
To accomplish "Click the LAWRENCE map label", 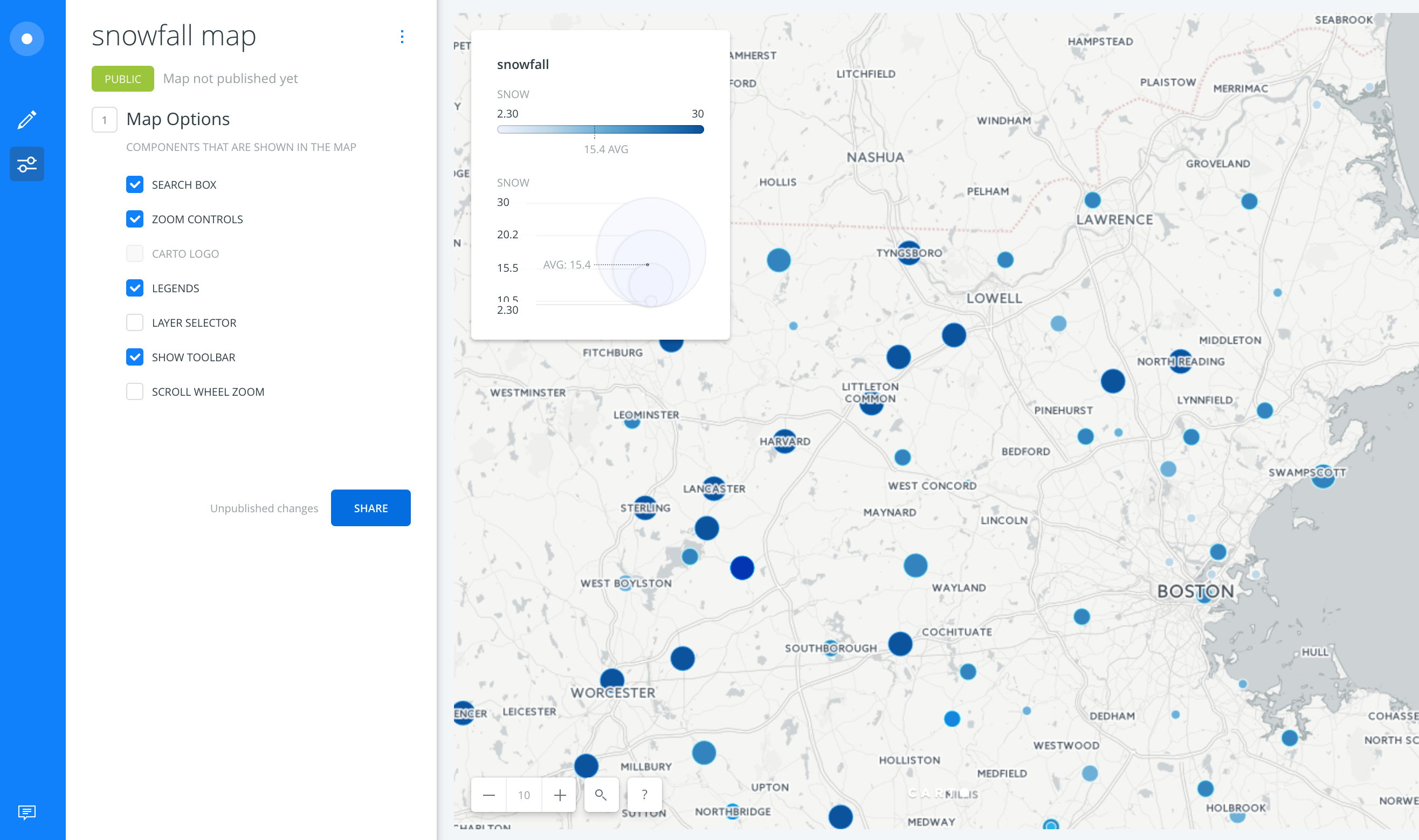I will pyautogui.click(x=1114, y=219).
